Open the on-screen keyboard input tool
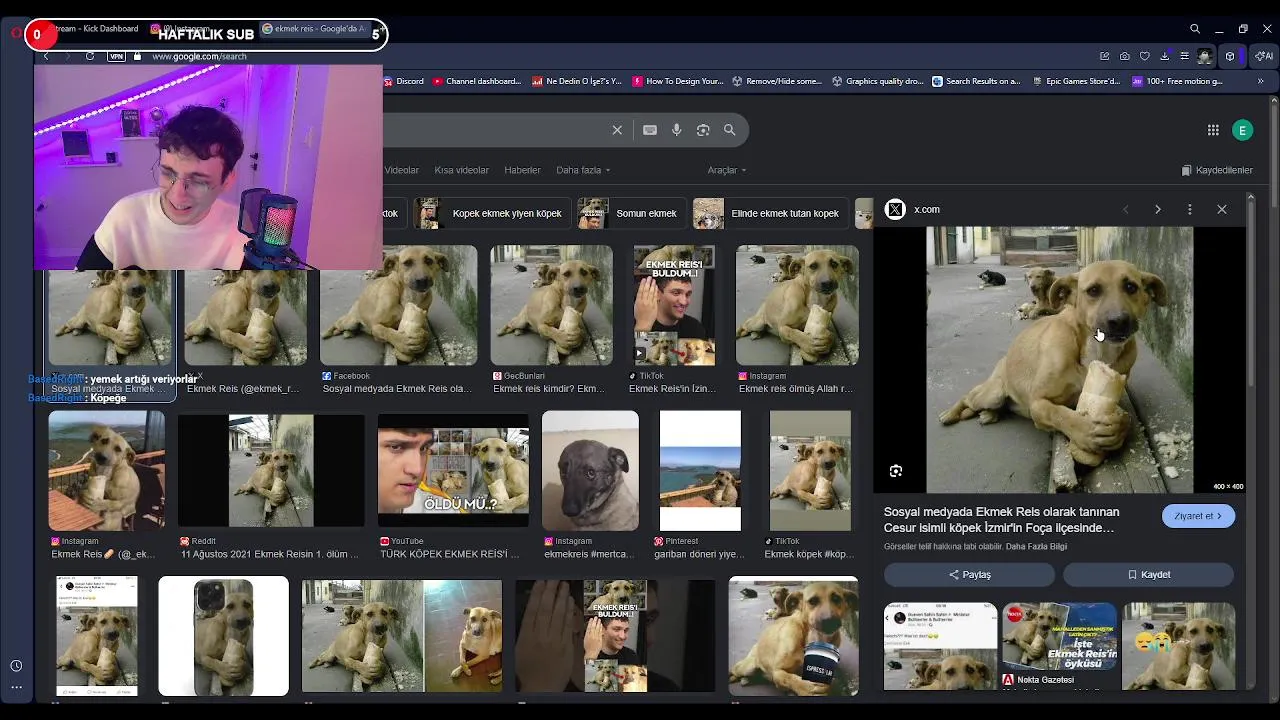The width and height of the screenshot is (1280, 720). tap(650, 130)
